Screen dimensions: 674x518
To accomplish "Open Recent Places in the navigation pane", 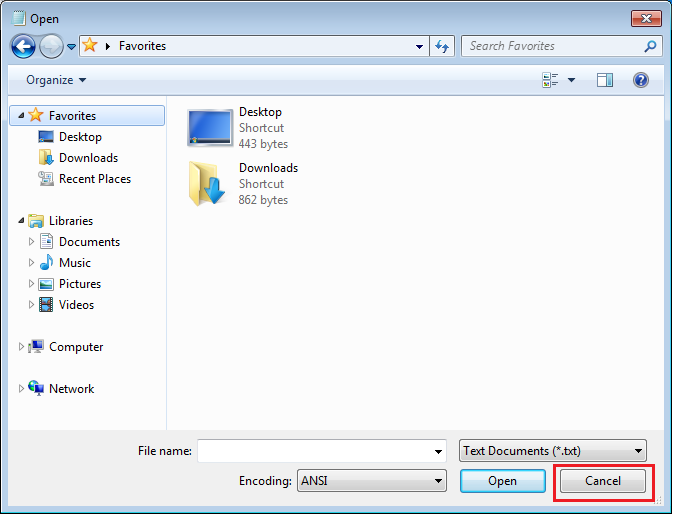I will [x=95, y=179].
